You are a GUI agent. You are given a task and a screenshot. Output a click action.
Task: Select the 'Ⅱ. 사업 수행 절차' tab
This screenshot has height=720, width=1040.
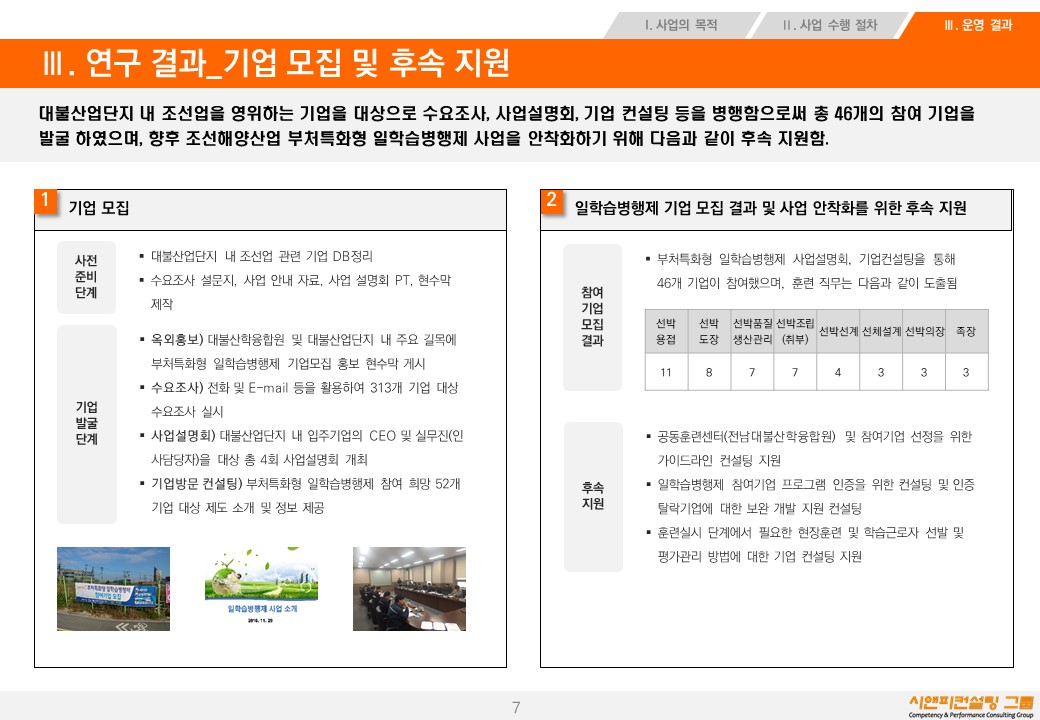point(830,25)
